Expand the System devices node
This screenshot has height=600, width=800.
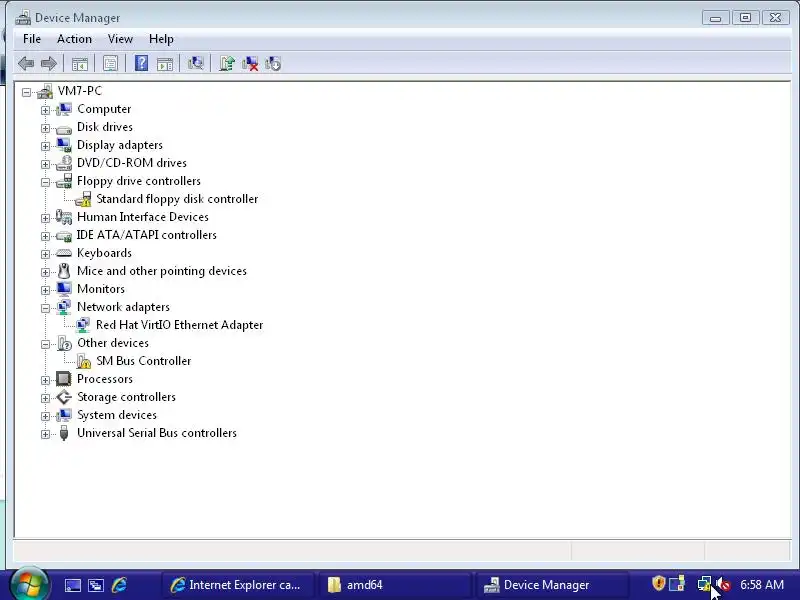(45, 416)
